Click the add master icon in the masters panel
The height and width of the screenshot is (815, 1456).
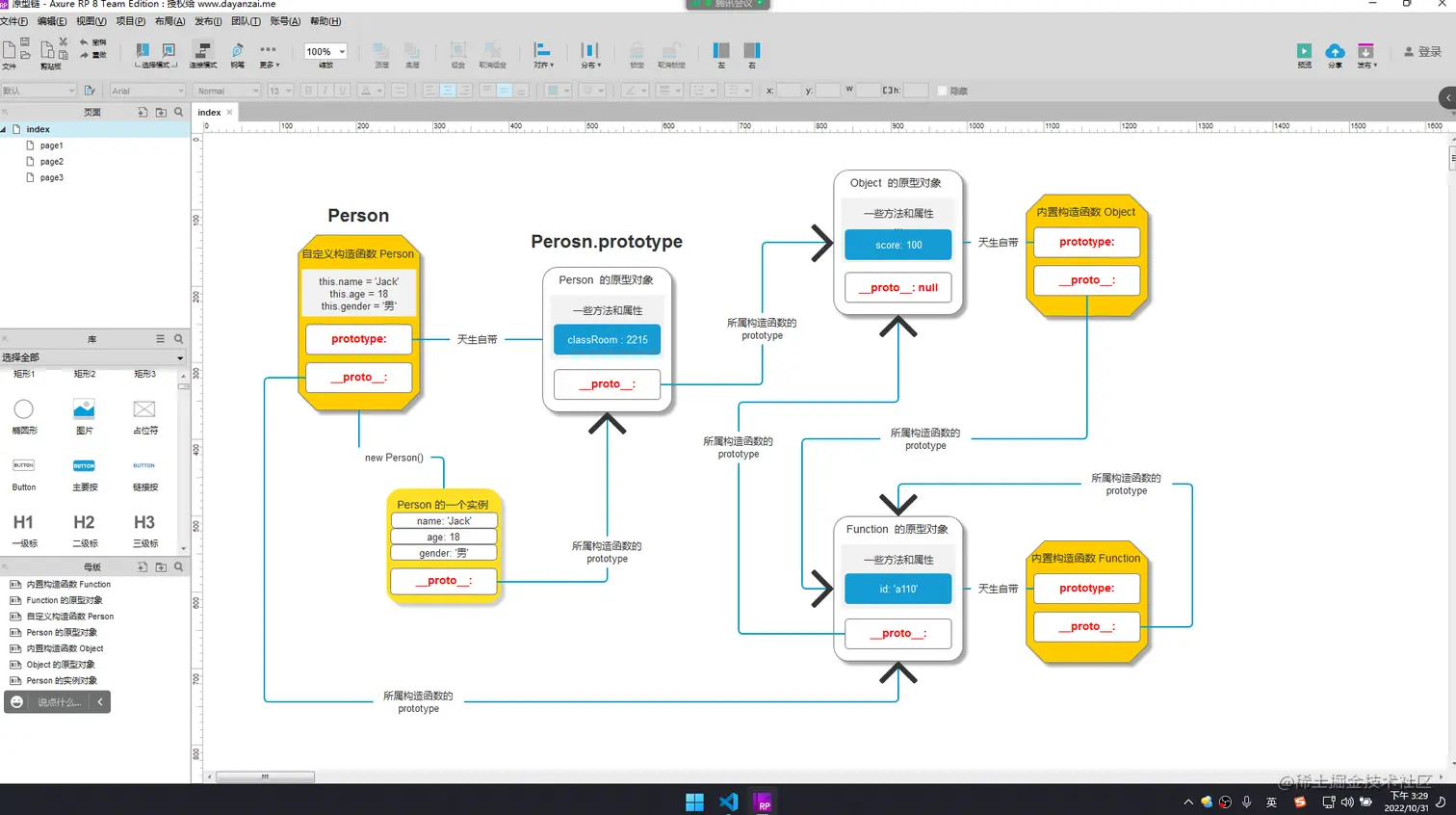[x=143, y=567]
